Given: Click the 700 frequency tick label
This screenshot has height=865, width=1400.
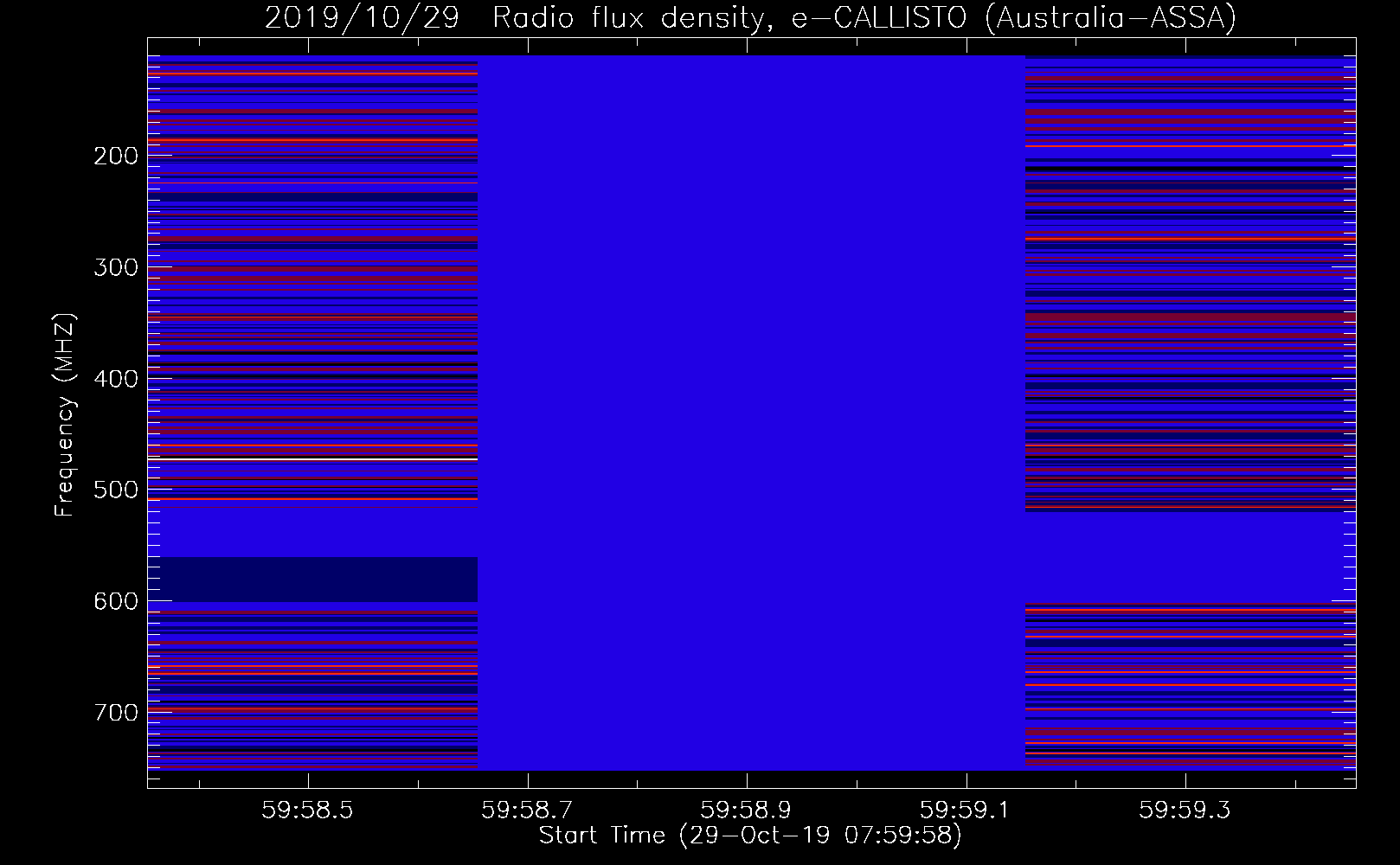Looking at the screenshot, I should coord(116,713).
